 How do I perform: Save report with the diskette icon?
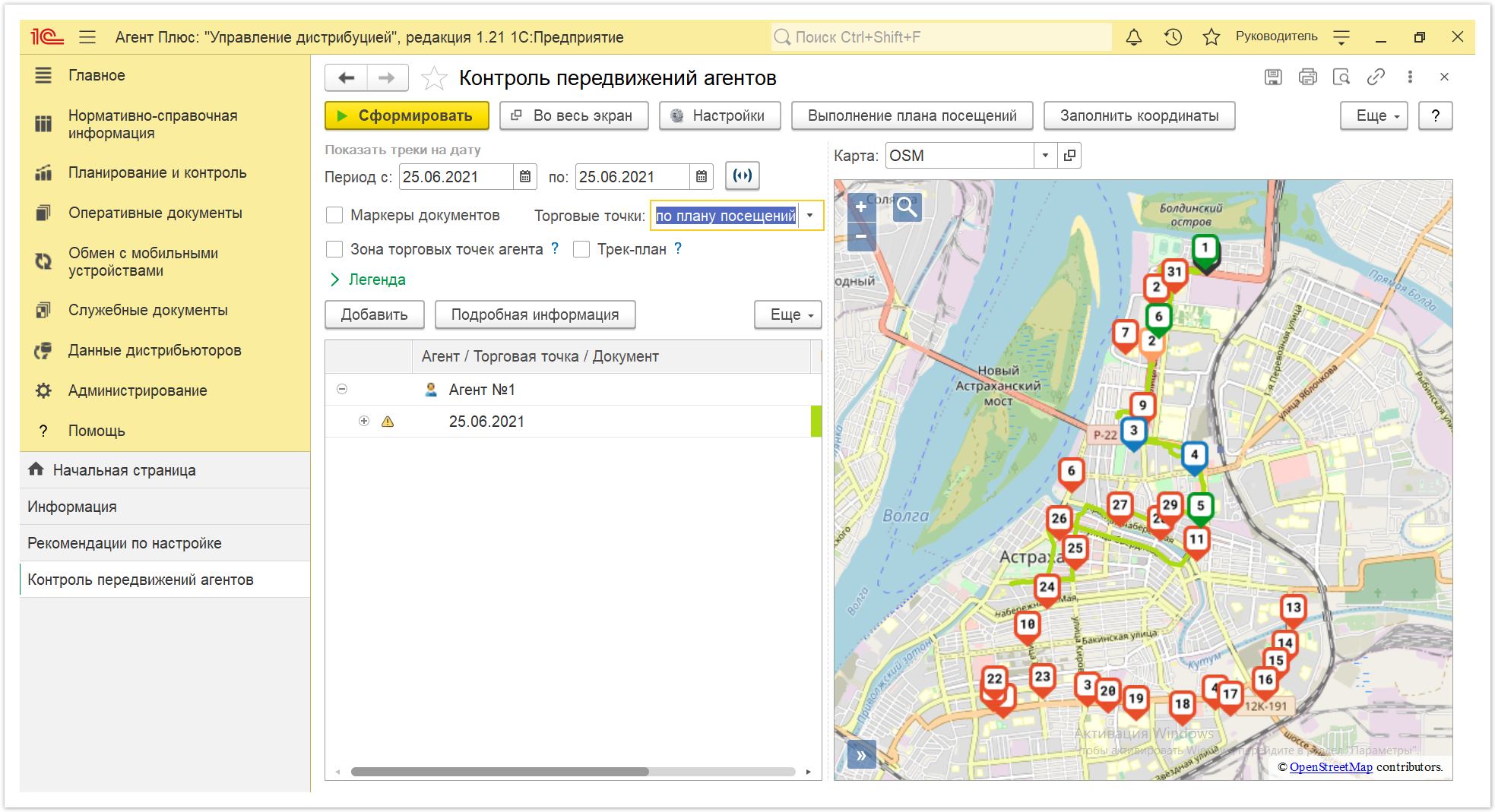[1273, 77]
